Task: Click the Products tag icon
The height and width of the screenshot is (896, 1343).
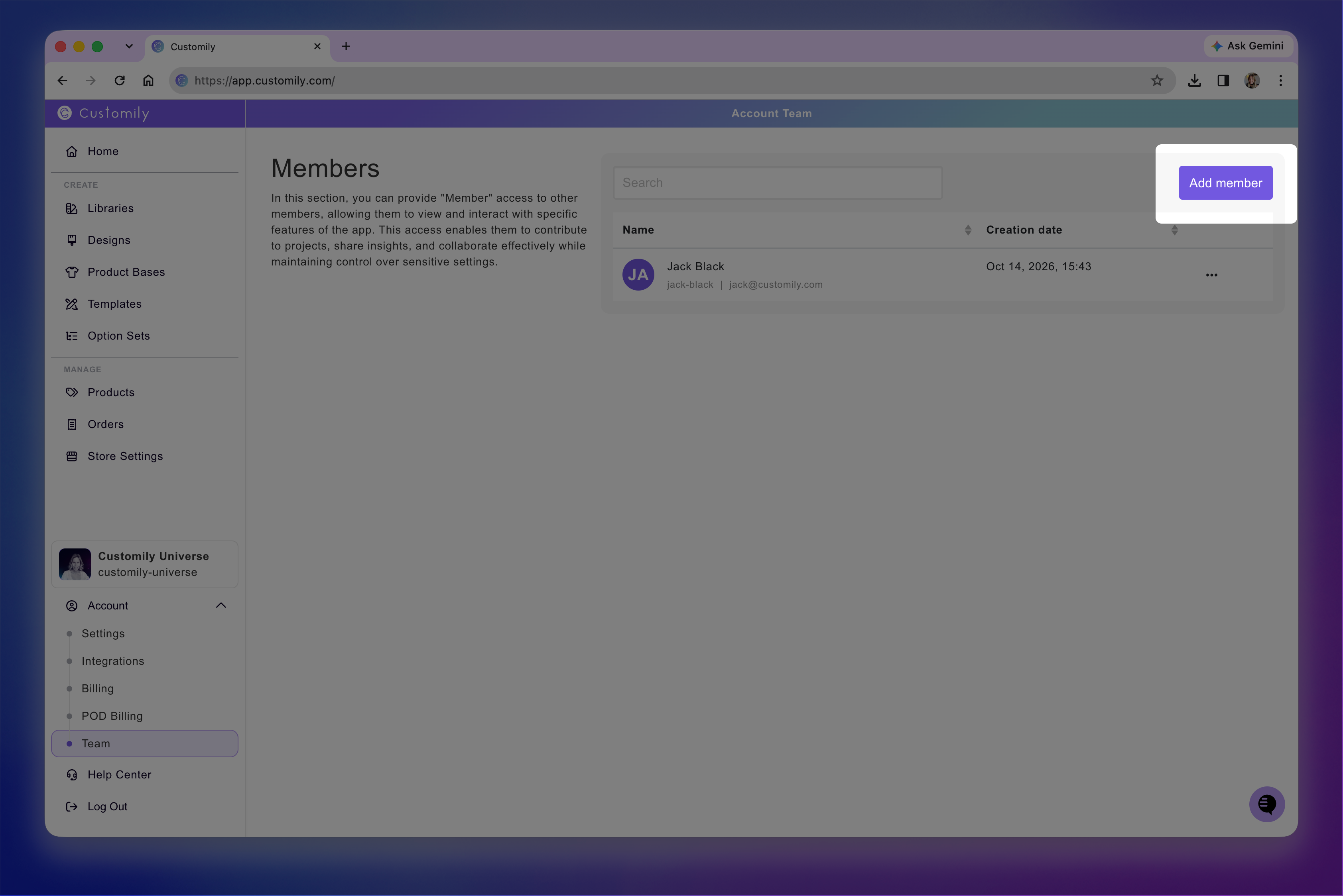Action: pyautogui.click(x=71, y=393)
